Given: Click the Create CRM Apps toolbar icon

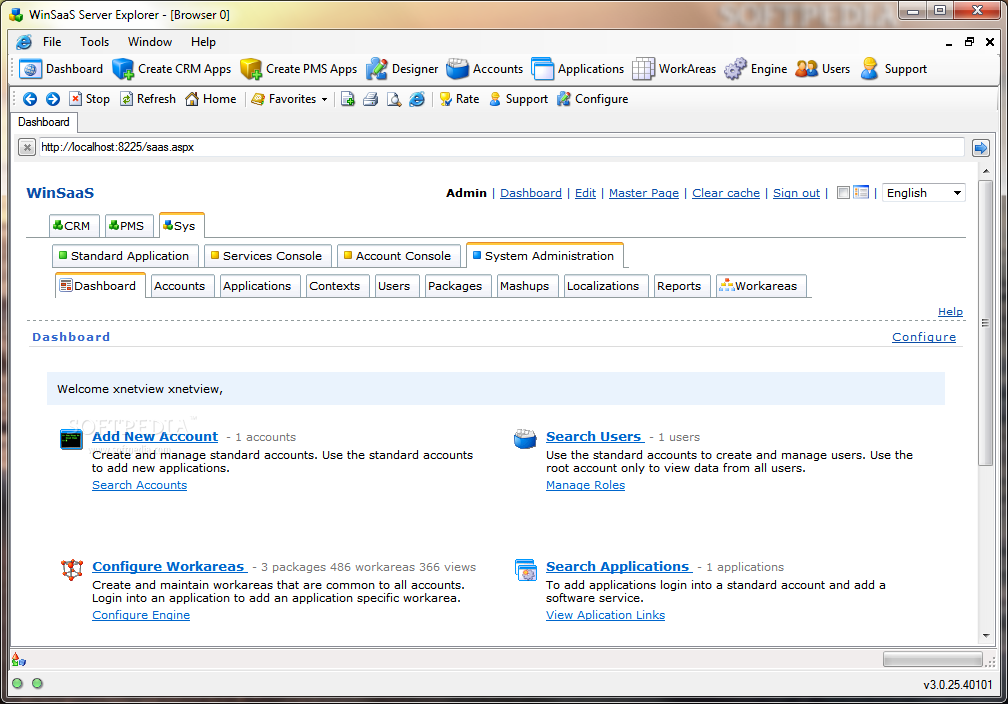Looking at the screenshot, I should tap(123, 69).
